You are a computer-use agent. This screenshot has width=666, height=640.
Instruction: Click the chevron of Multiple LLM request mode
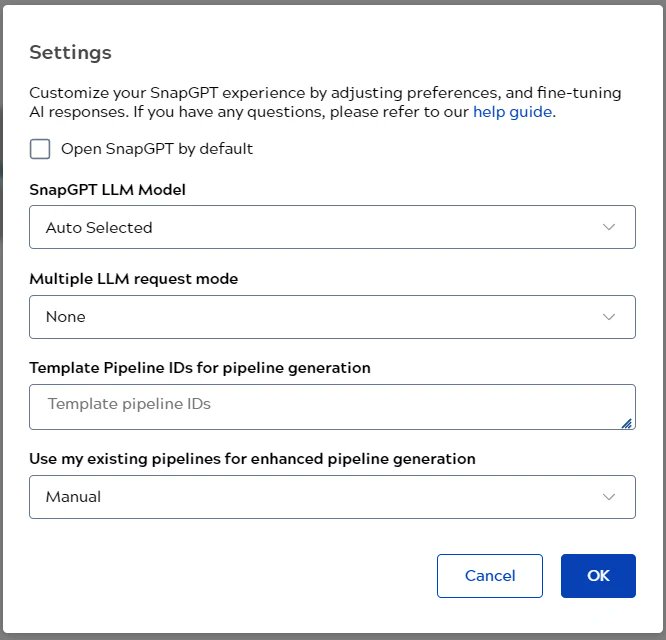tap(609, 317)
